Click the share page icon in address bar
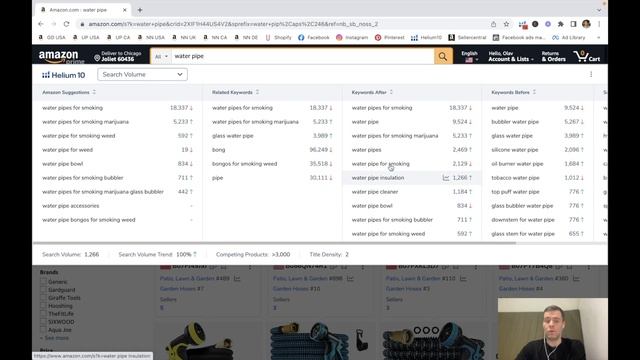Screen dimensions: 640x360 (493, 24)
